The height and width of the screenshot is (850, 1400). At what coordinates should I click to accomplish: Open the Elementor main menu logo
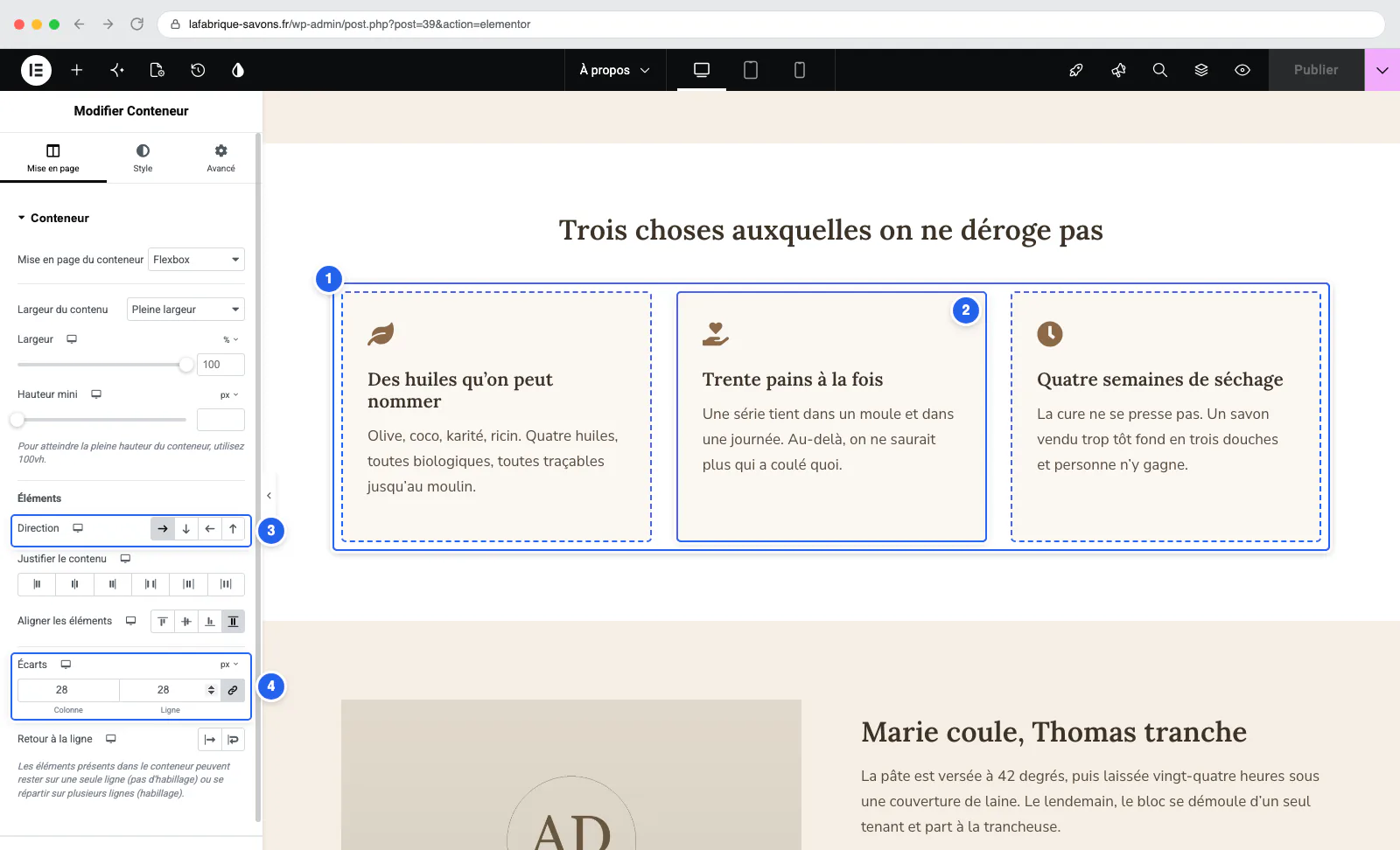click(36, 70)
